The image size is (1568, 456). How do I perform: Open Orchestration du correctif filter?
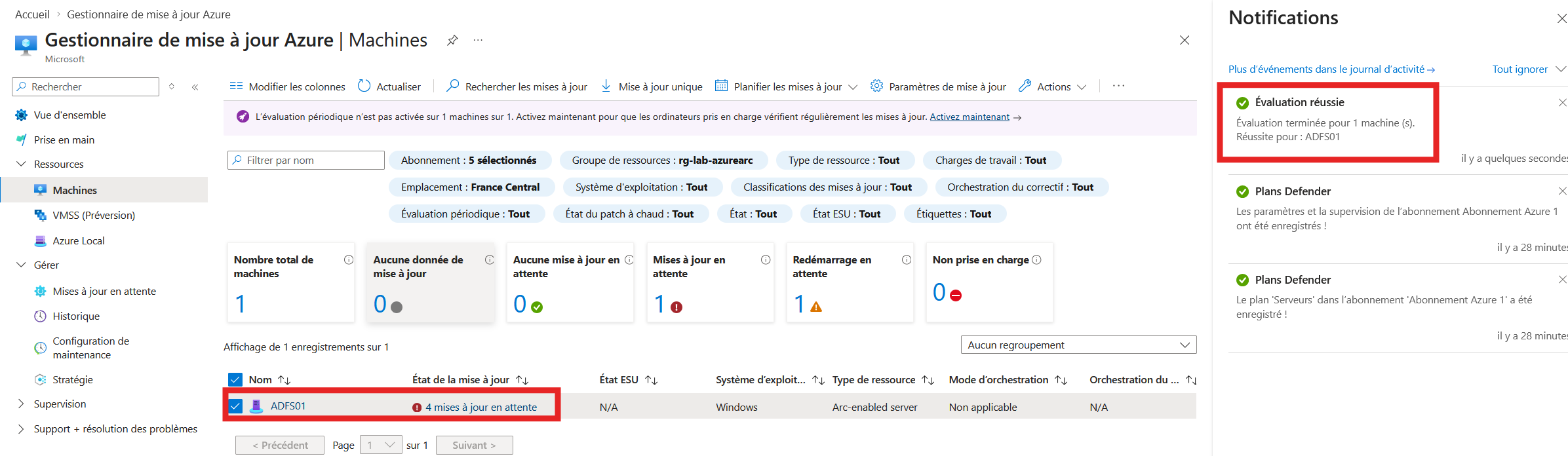pos(1021,187)
